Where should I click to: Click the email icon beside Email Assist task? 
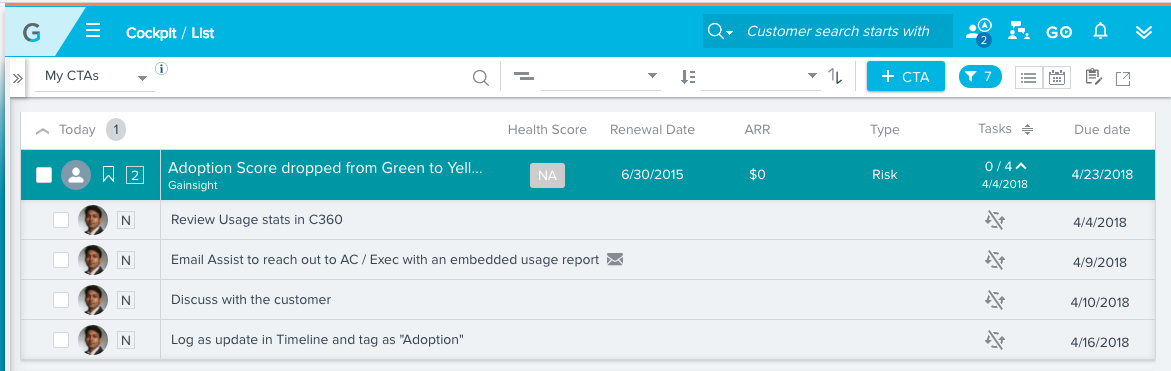click(x=615, y=260)
